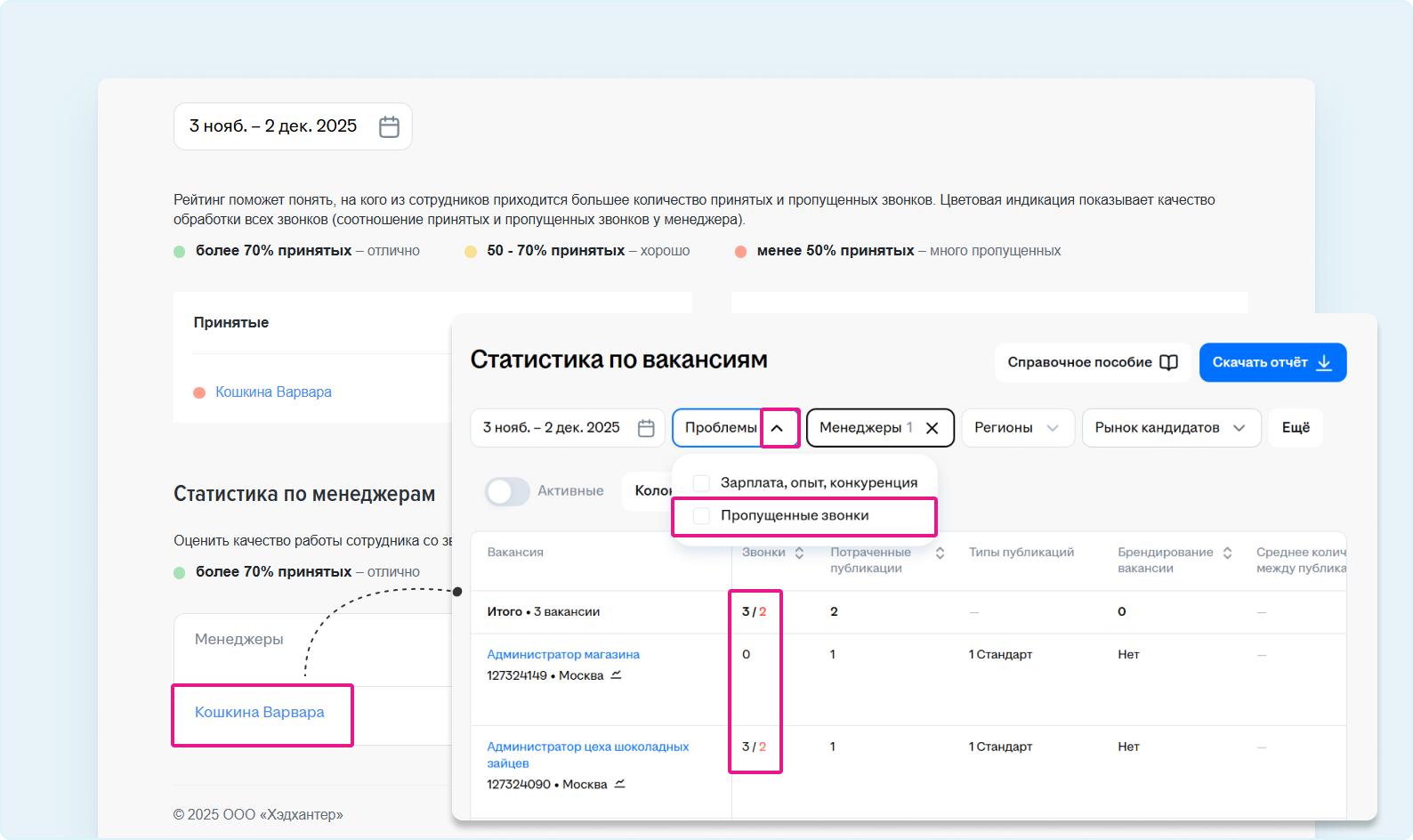Clear the Менеджеры filter with X icon
1413x840 pixels.
(932, 428)
